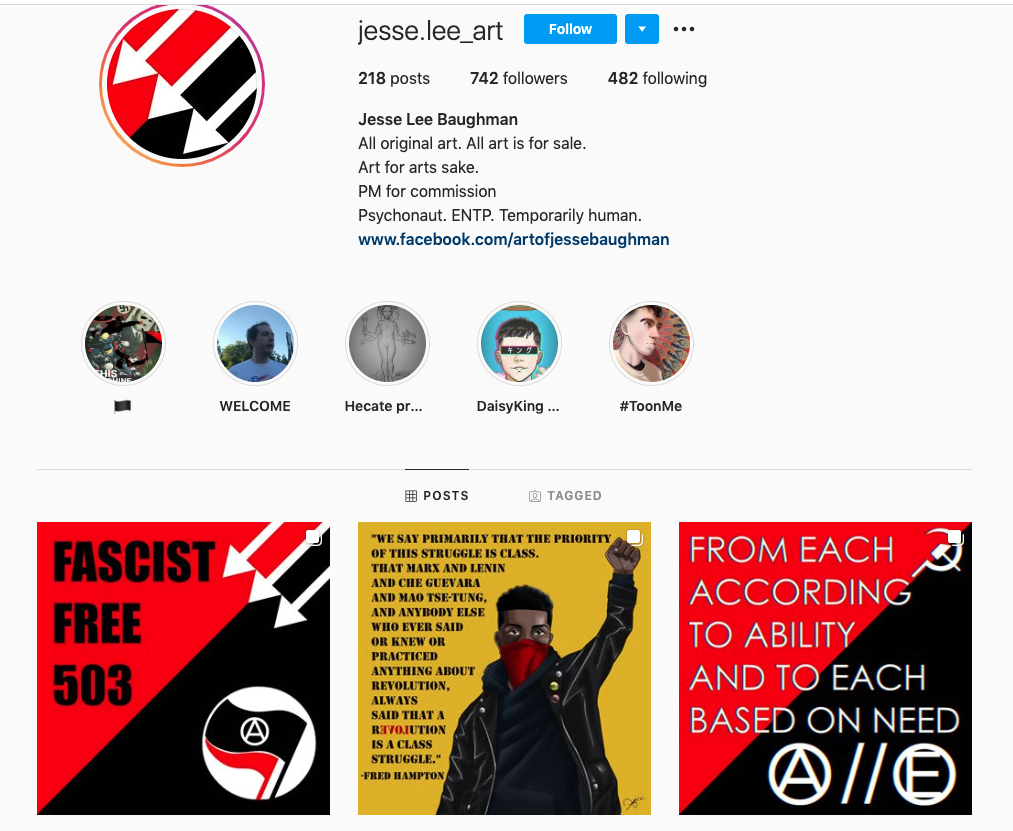The height and width of the screenshot is (831, 1013).
Task: Follow the jesse.lee_art account
Action: [x=570, y=29]
